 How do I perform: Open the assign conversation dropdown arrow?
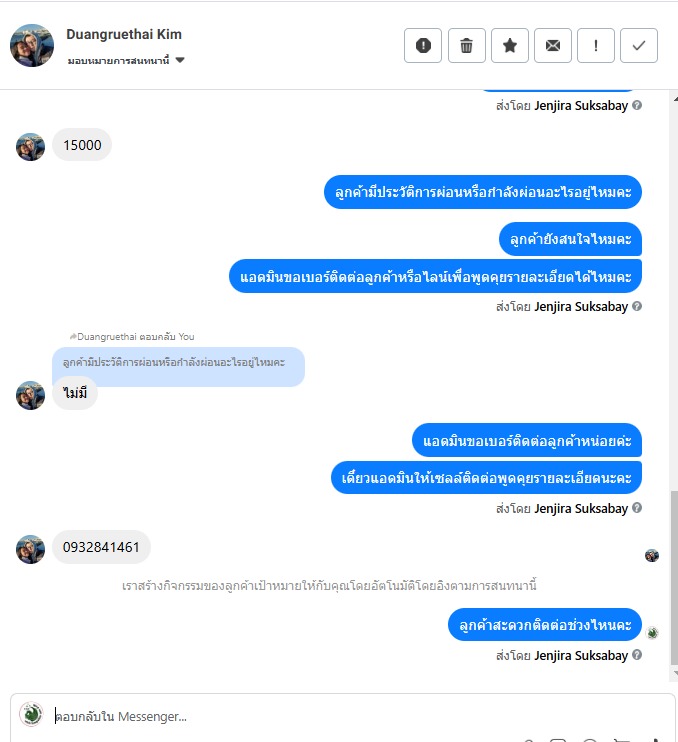[x=180, y=60]
